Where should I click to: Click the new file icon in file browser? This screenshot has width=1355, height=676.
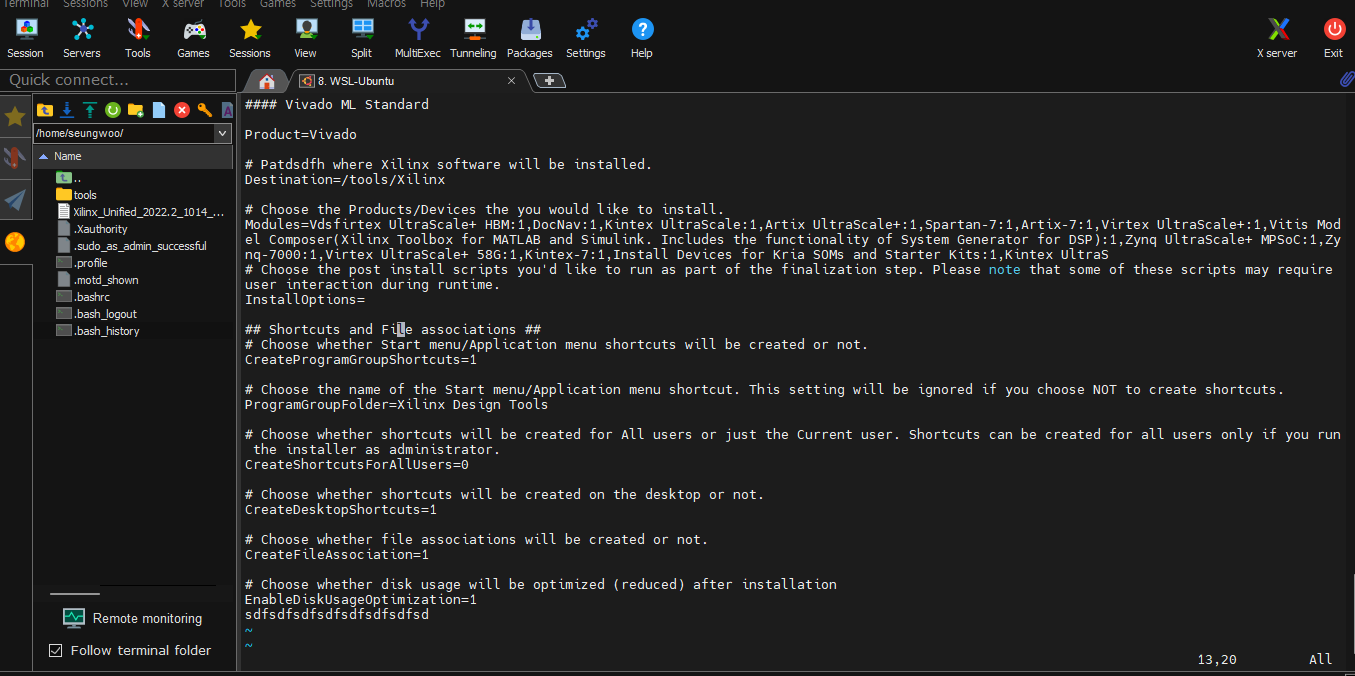coord(159,110)
